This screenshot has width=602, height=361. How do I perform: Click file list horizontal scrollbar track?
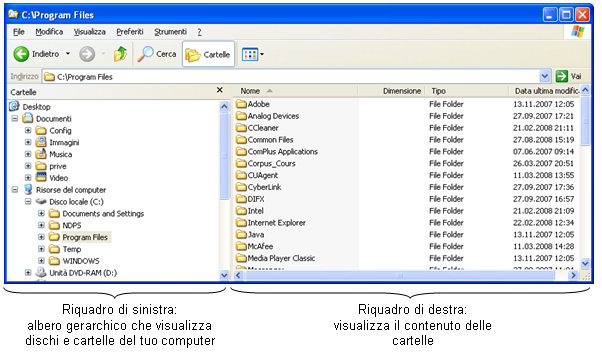pyautogui.click(x=406, y=275)
